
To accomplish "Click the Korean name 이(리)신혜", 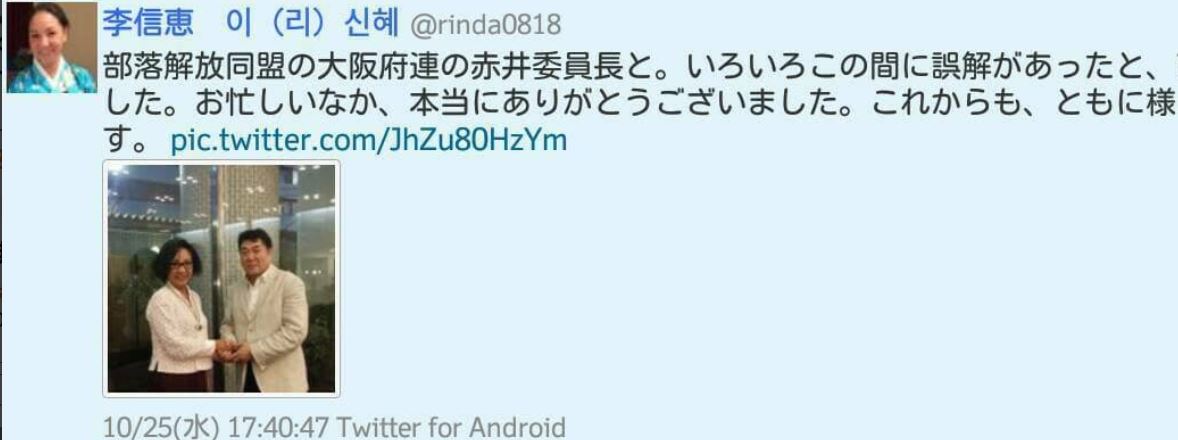I will 312,23.
